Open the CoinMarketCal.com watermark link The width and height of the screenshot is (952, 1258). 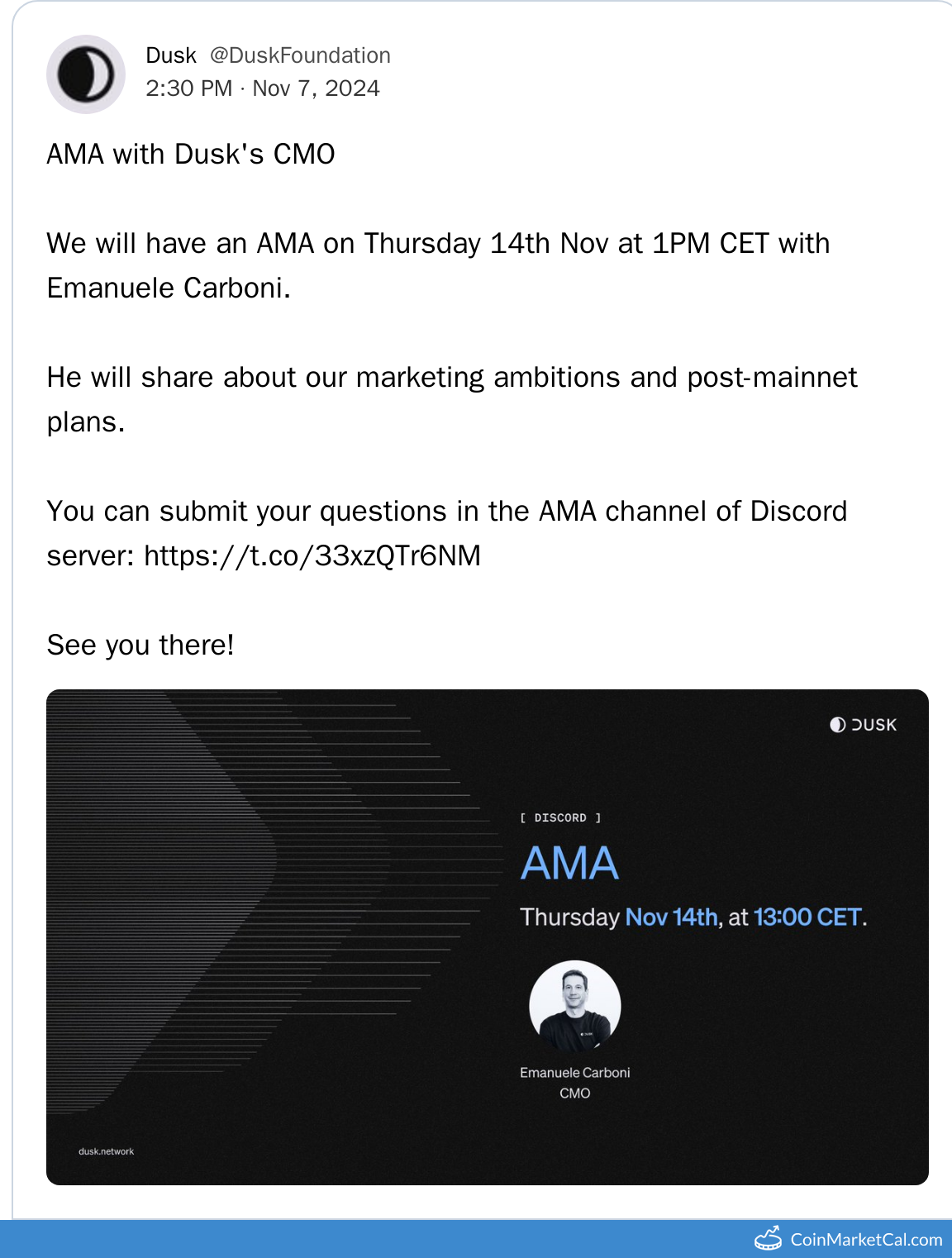click(x=866, y=1240)
